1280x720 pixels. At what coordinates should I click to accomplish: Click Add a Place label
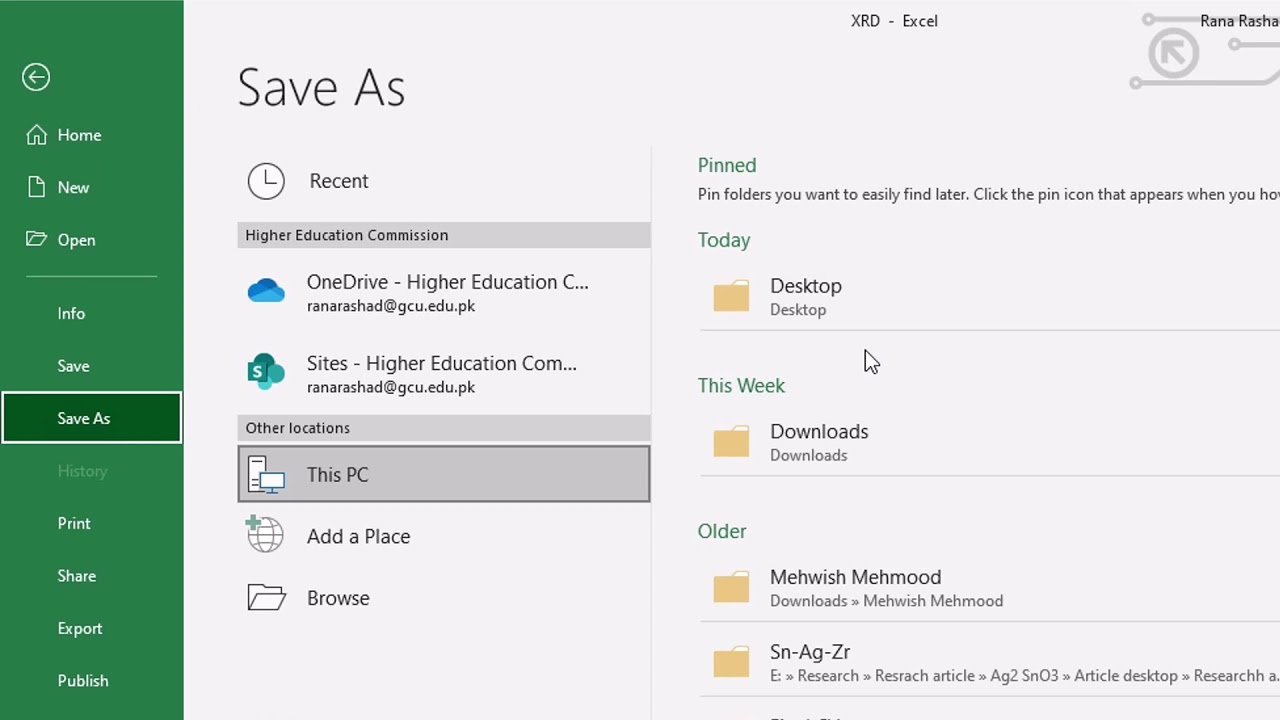point(358,536)
